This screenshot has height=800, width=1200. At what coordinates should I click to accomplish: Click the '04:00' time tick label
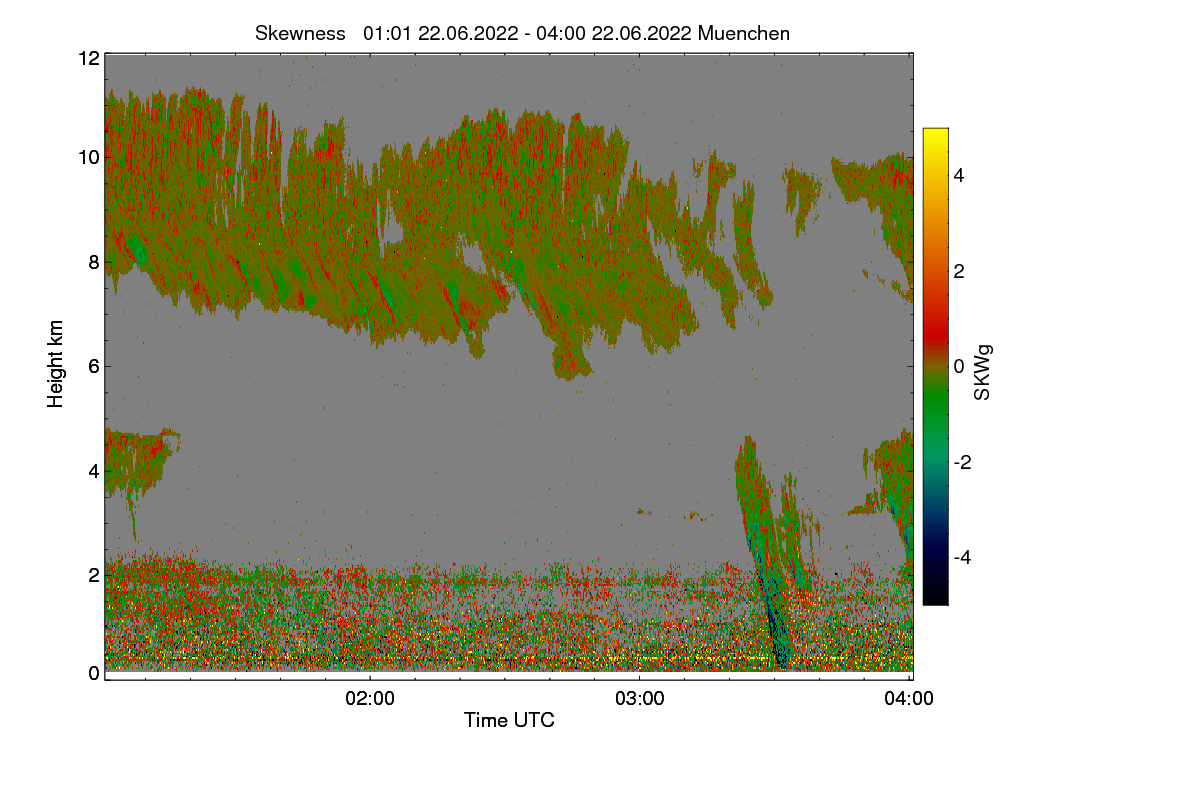(910, 699)
